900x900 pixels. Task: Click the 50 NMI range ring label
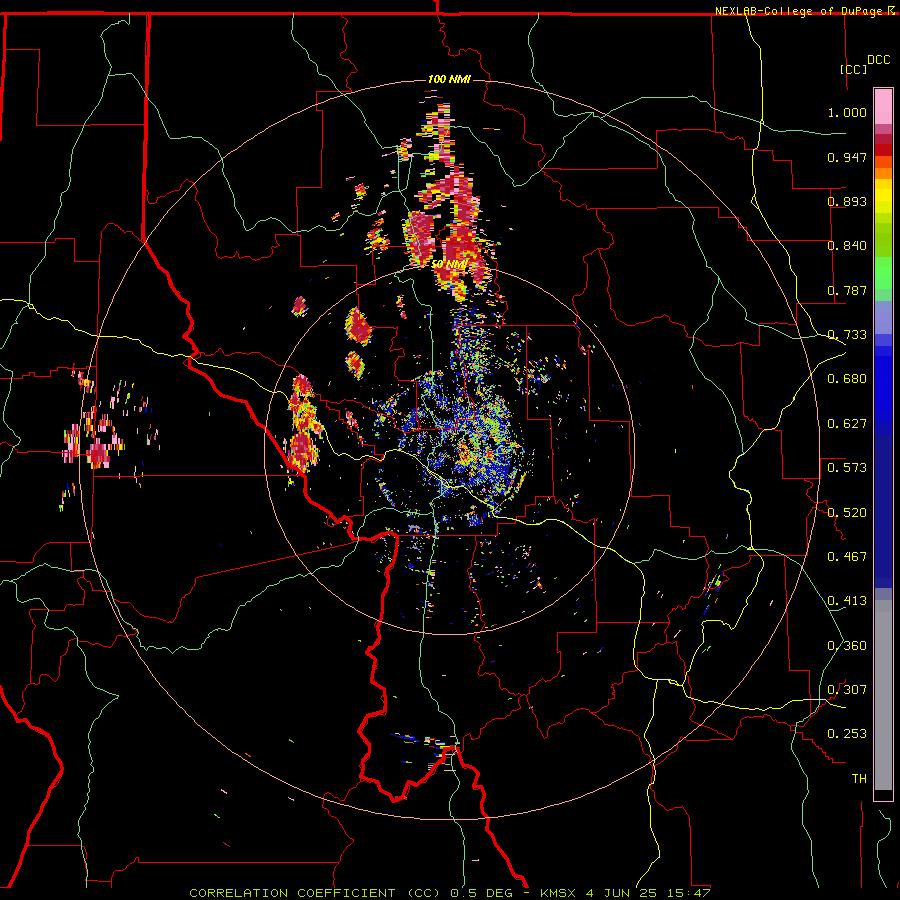[450, 264]
